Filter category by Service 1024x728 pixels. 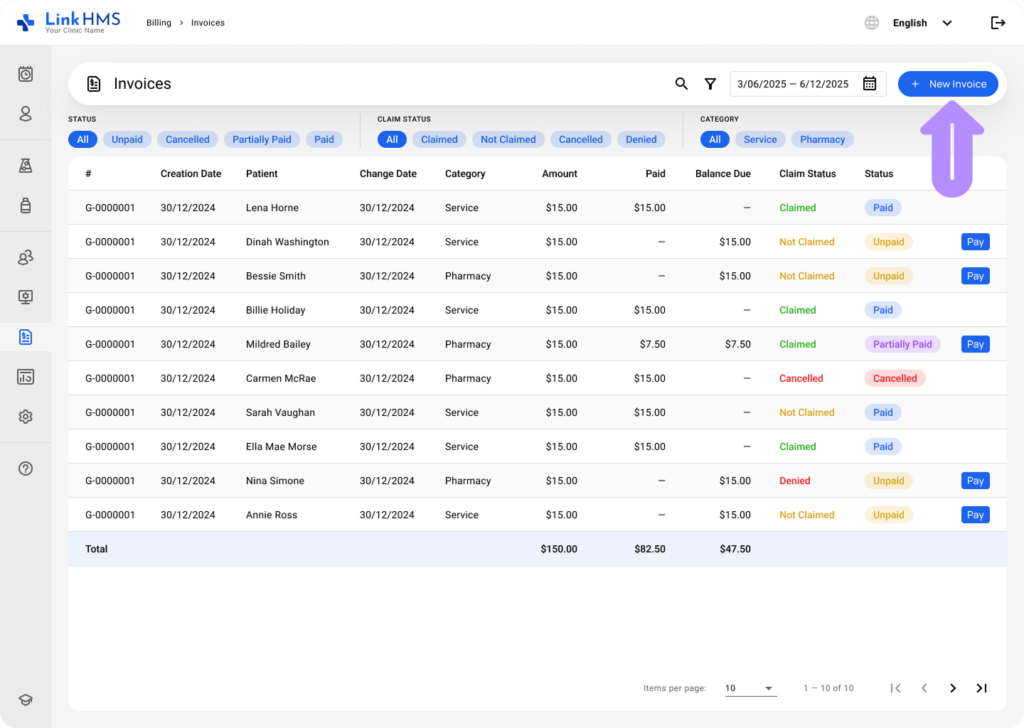click(760, 139)
